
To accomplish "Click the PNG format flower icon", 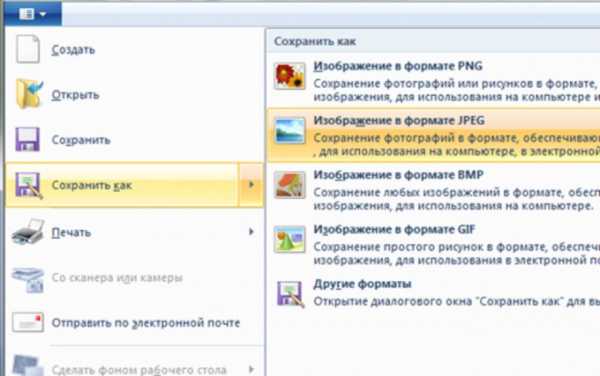I will pos(290,76).
